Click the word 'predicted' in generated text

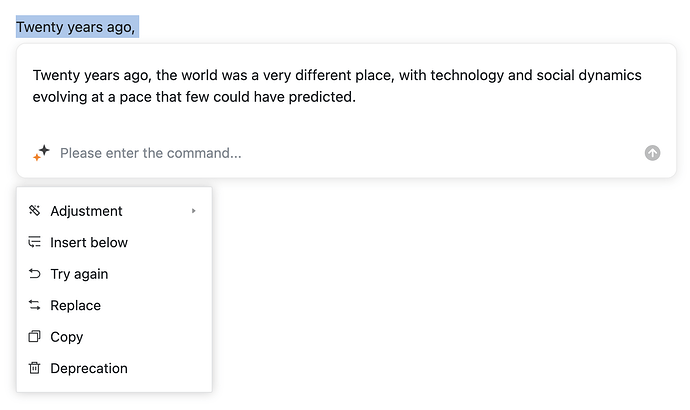[x=321, y=98]
